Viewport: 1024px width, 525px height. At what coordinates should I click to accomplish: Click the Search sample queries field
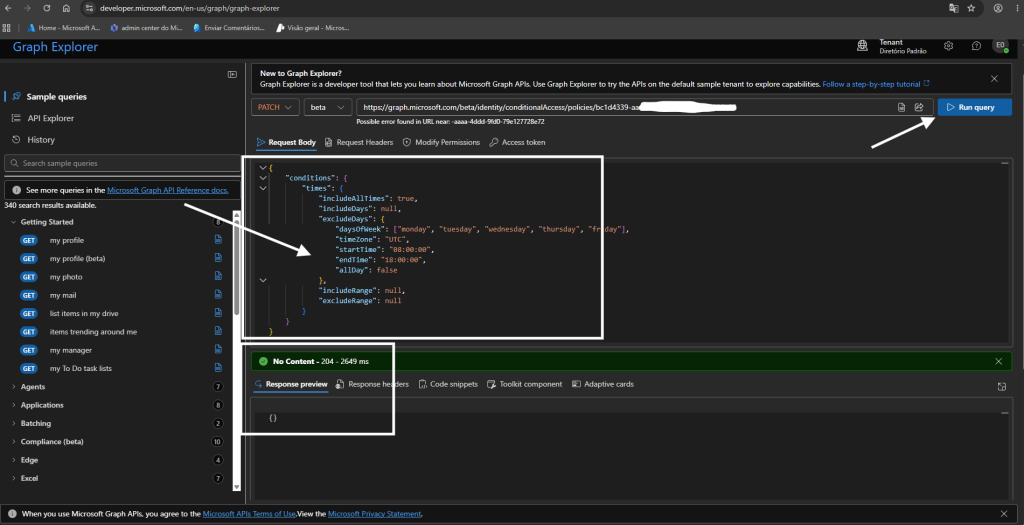coord(122,163)
